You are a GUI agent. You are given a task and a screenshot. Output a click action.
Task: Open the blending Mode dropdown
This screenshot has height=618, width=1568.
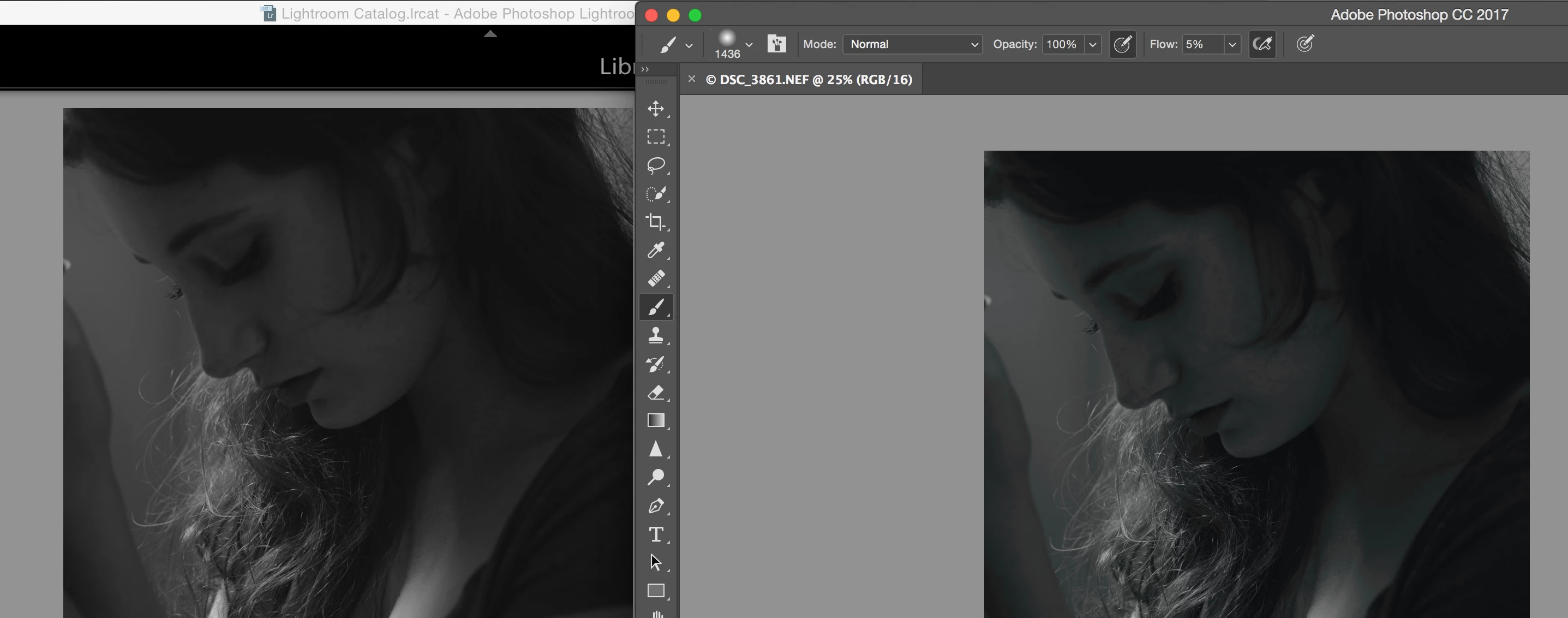(x=912, y=44)
